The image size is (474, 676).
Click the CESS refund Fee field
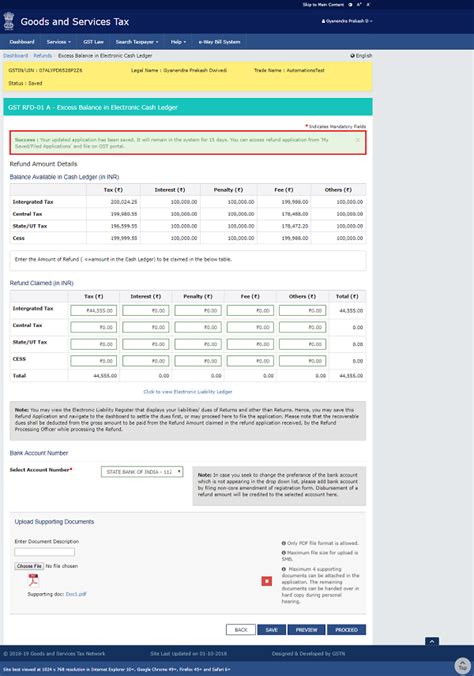[x=250, y=361]
